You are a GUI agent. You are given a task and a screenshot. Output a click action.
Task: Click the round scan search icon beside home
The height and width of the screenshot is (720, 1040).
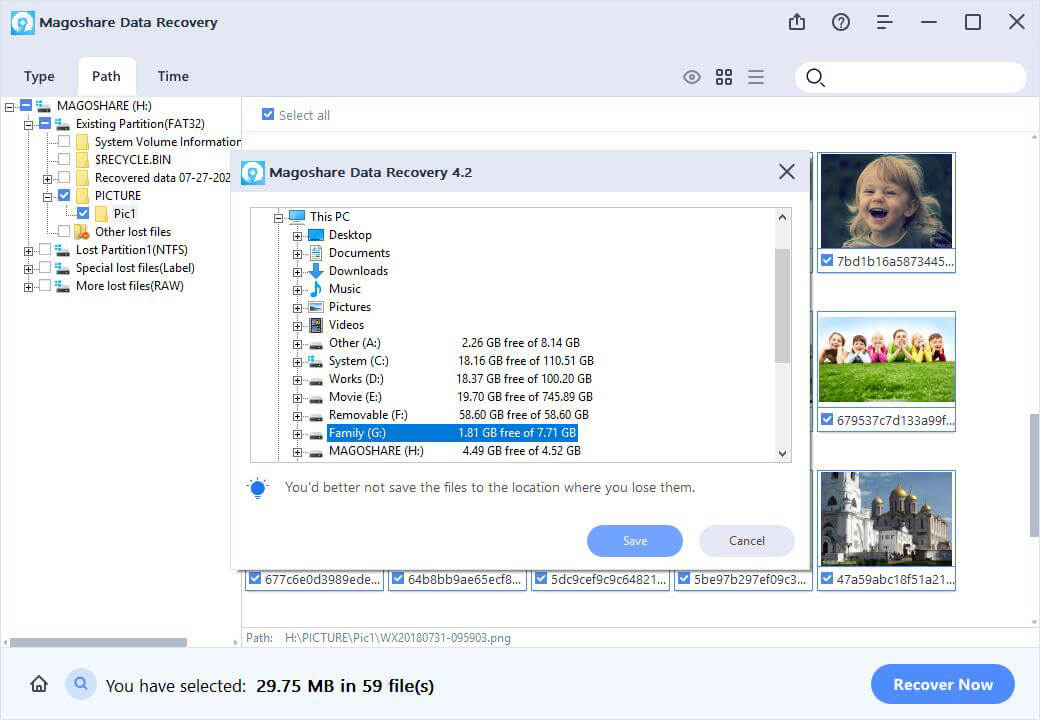(x=81, y=684)
